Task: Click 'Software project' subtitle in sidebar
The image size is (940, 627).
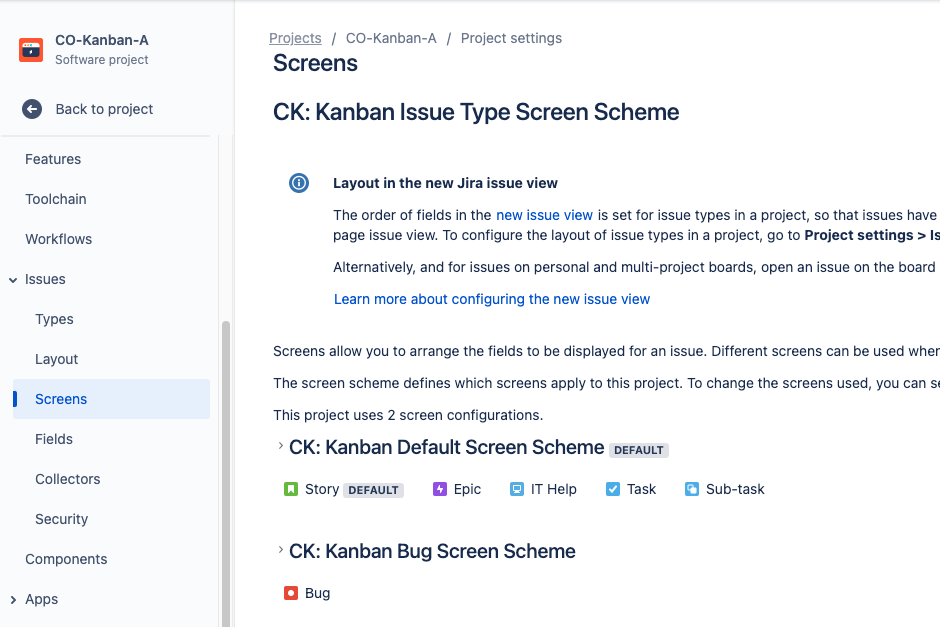Action: (102, 60)
